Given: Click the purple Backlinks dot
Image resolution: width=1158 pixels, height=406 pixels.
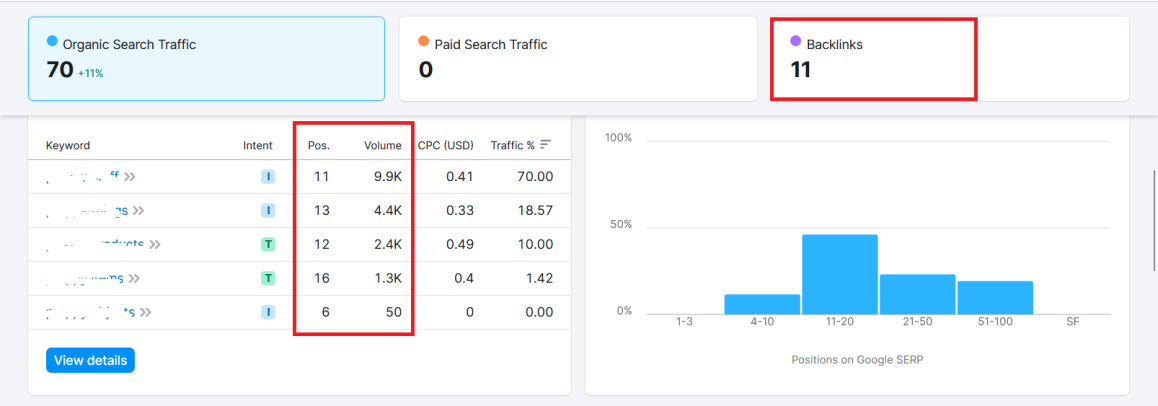Looking at the screenshot, I should pos(795,41).
